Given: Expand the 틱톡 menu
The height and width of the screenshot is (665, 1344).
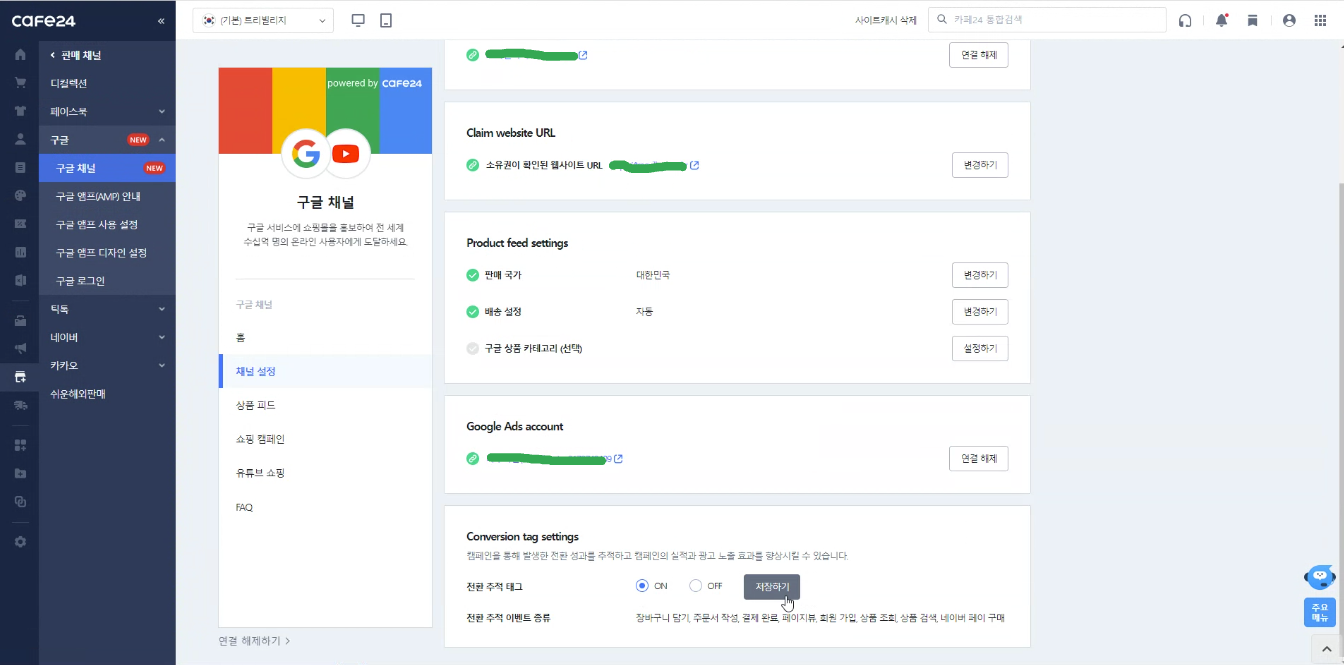Looking at the screenshot, I should pyautogui.click(x=108, y=309).
